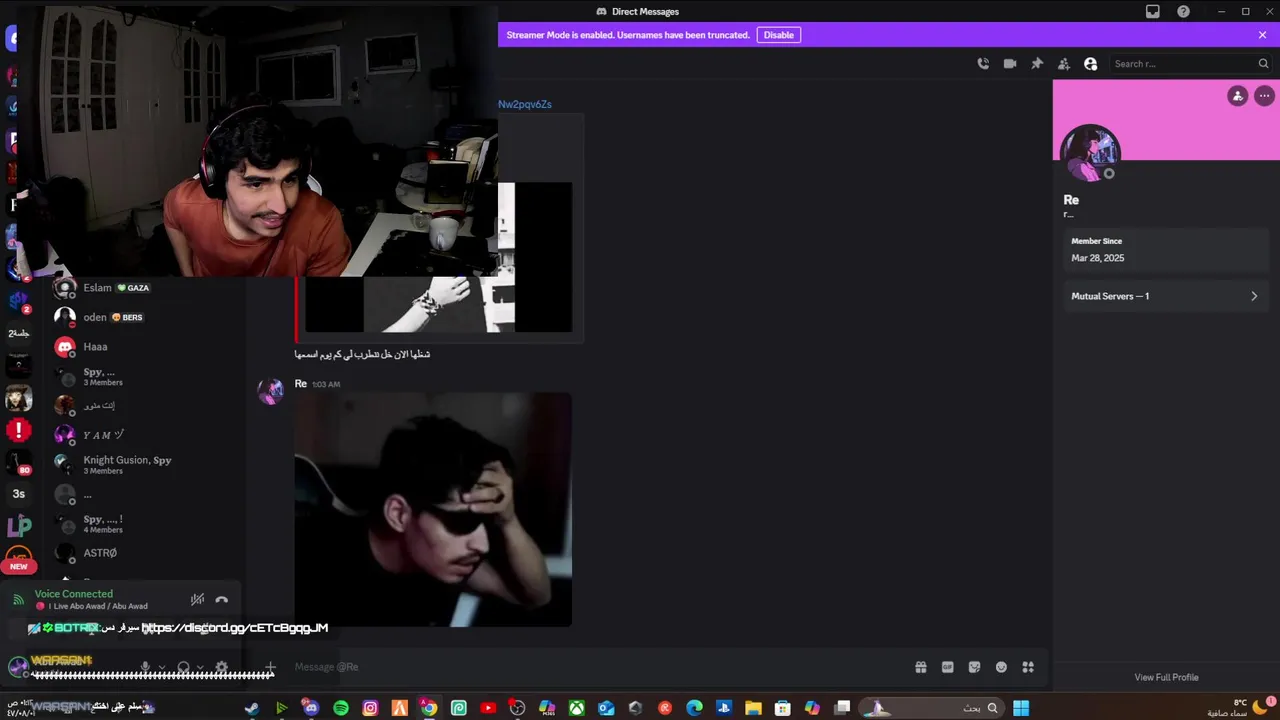Open the ASTRØ direct message
Viewport: 1280px width, 720px height.
[145, 553]
